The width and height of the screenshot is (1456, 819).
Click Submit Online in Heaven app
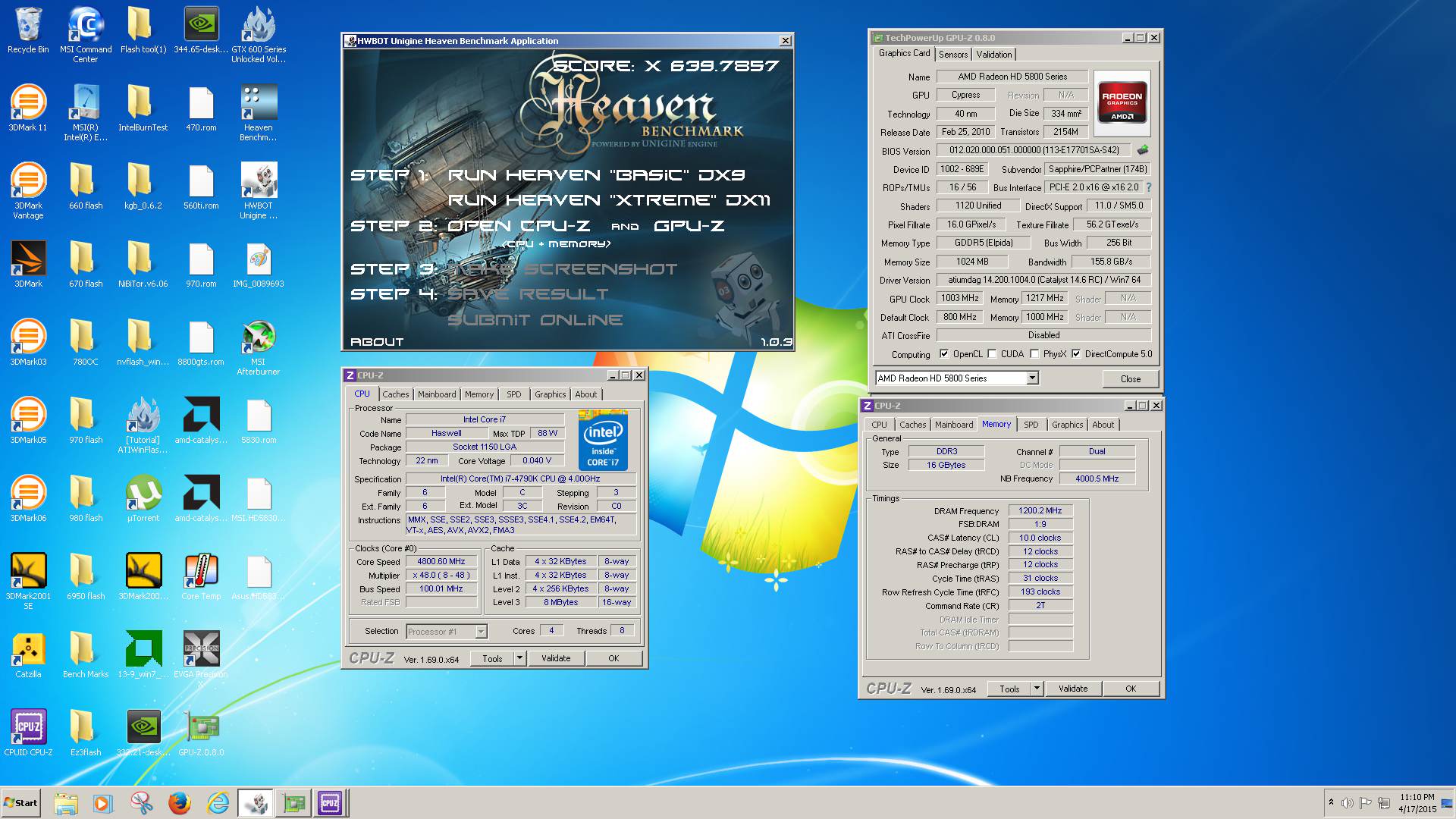(535, 320)
